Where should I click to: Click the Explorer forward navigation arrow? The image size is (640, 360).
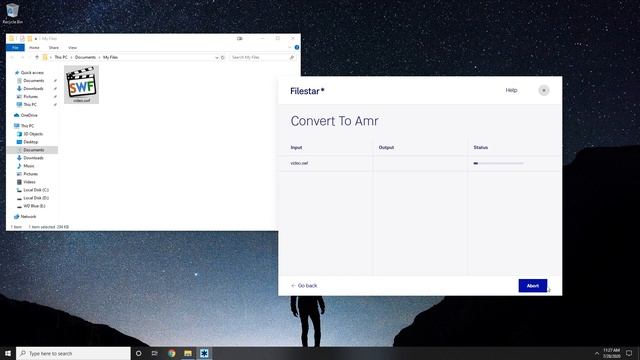[22, 58]
